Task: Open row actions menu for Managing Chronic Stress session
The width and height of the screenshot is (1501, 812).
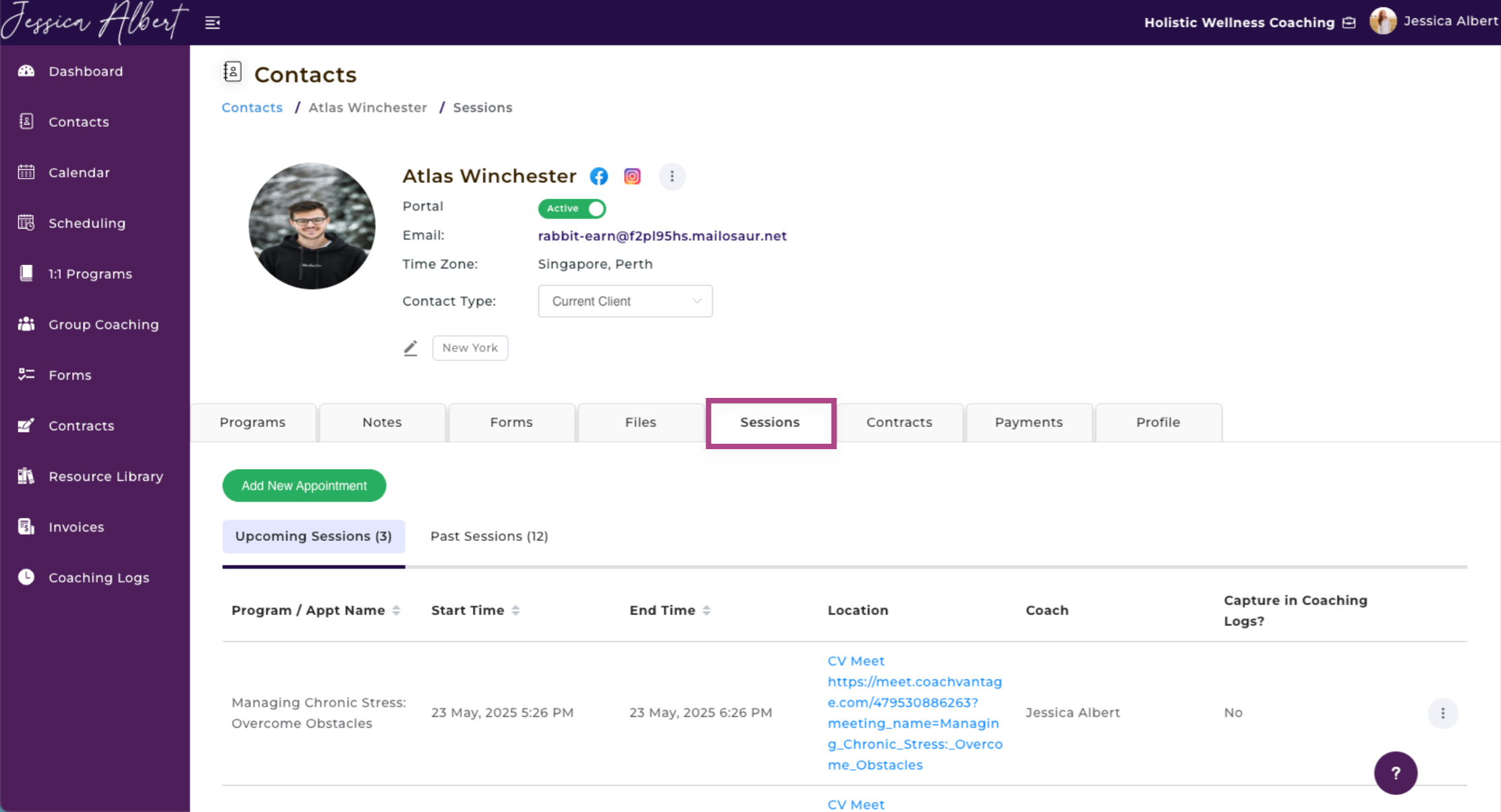Action: click(x=1442, y=713)
